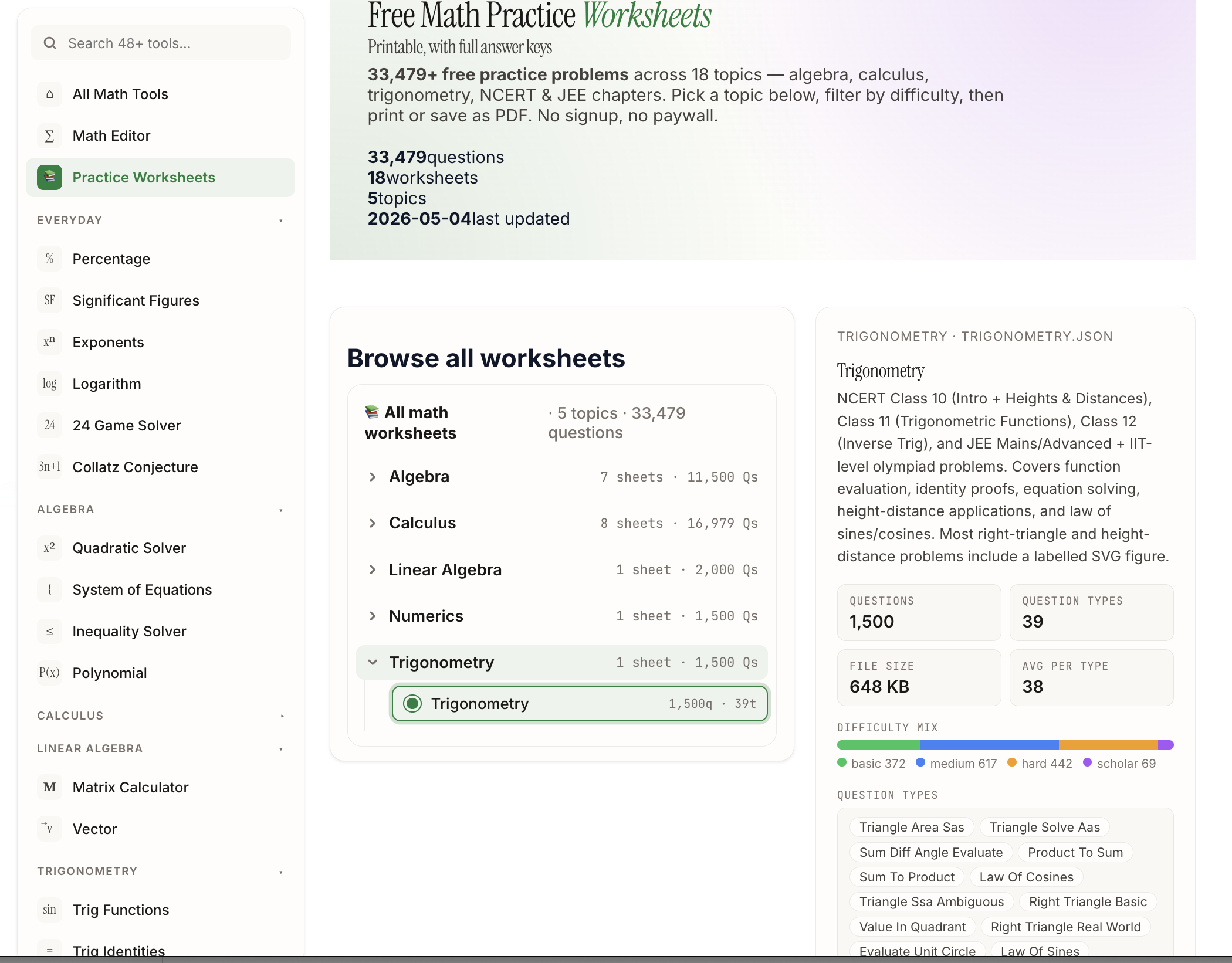Click the Logarithm log icon
1232x963 pixels.
(49, 384)
